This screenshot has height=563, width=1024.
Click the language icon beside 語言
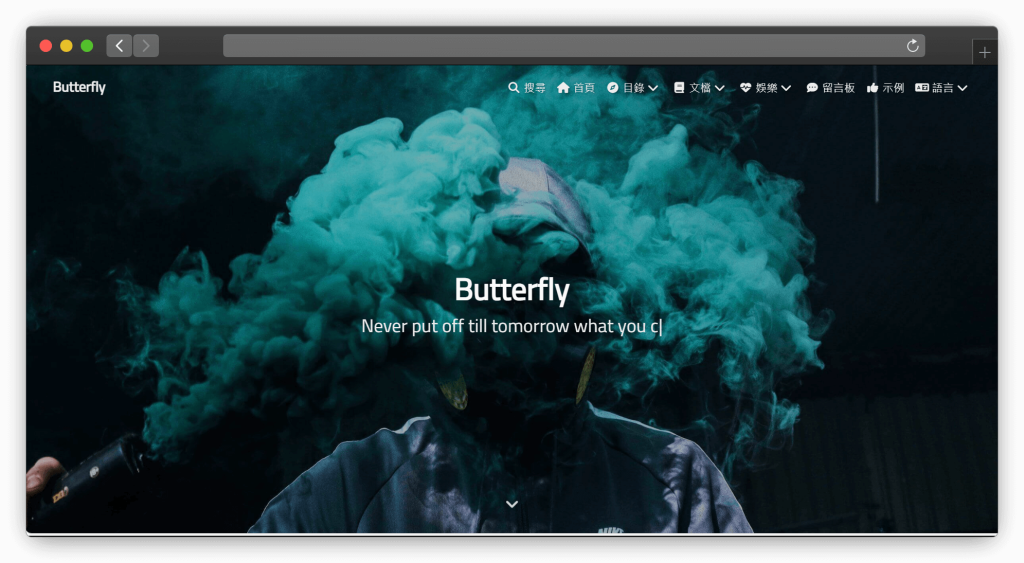point(922,88)
